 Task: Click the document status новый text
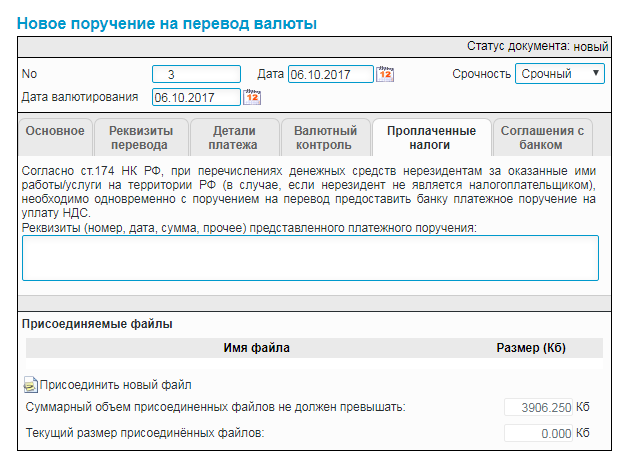point(591,46)
